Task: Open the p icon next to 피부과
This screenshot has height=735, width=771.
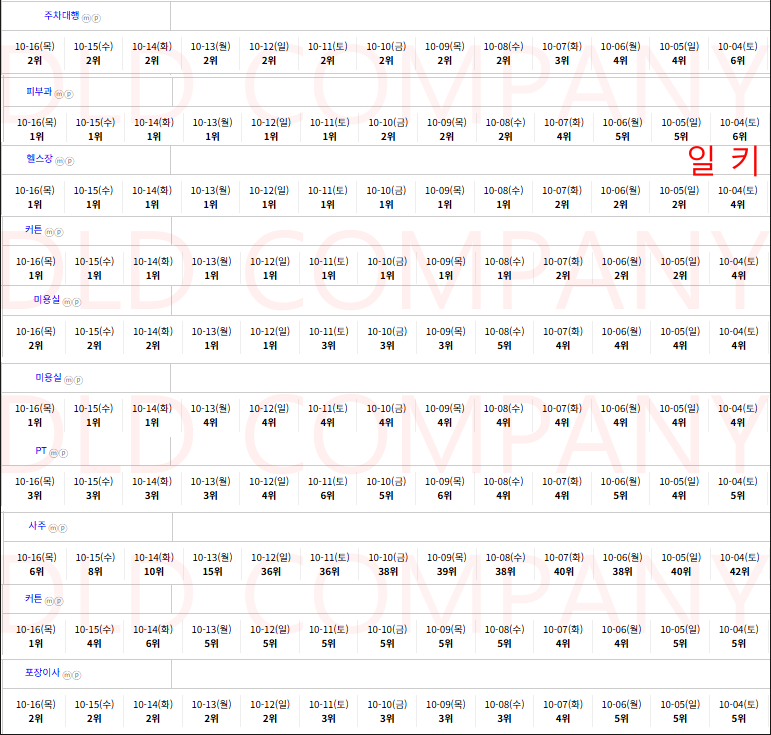Action: click(69, 94)
